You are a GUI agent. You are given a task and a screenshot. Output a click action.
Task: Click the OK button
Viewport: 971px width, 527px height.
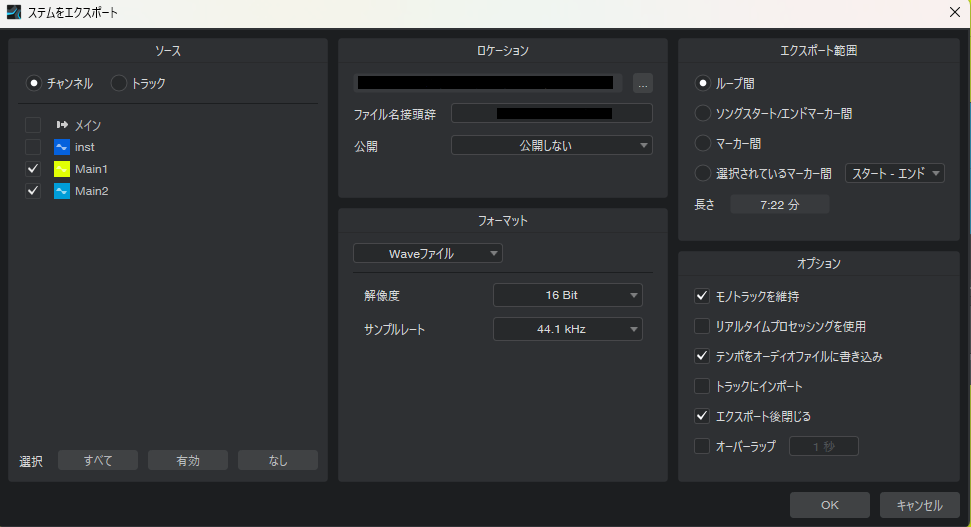pos(830,505)
